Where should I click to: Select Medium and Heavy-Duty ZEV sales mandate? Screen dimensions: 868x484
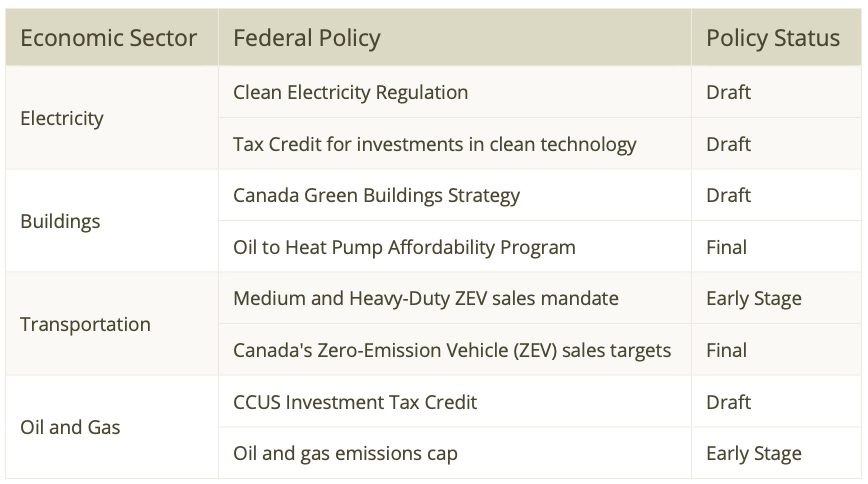[x=426, y=298]
